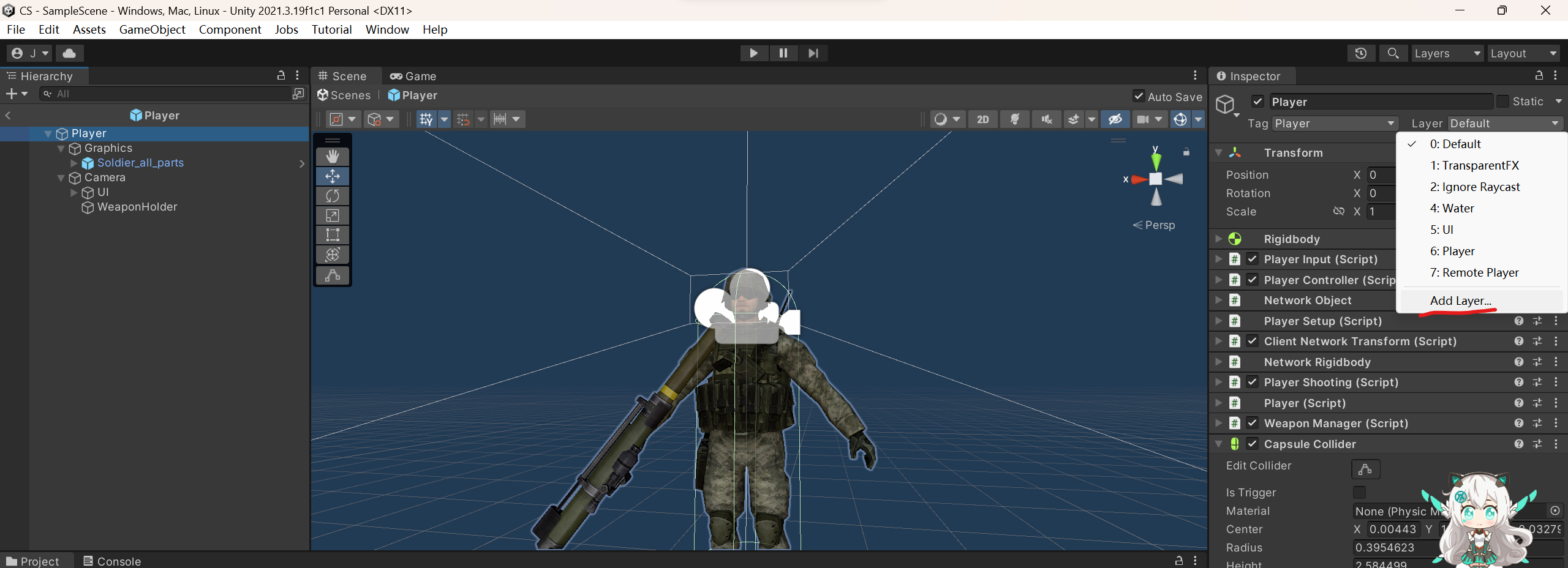Disable Client Network Transform script checkbox
The width and height of the screenshot is (1568, 568).
(x=1253, y=341)
